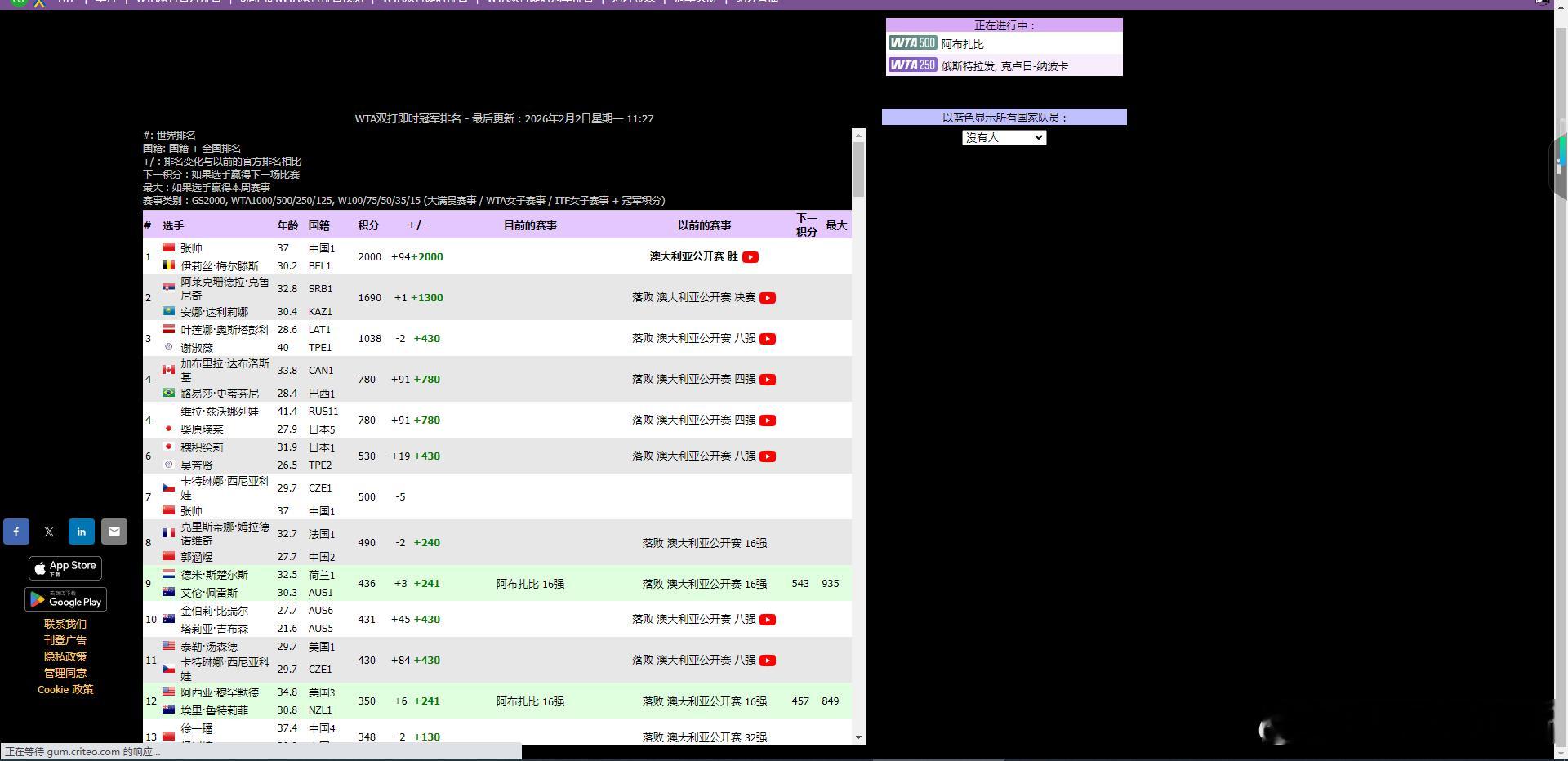Viewport: 1568px width, 761px height.
Task: Click 以前的赛事 column header
Action: point(704,225)
